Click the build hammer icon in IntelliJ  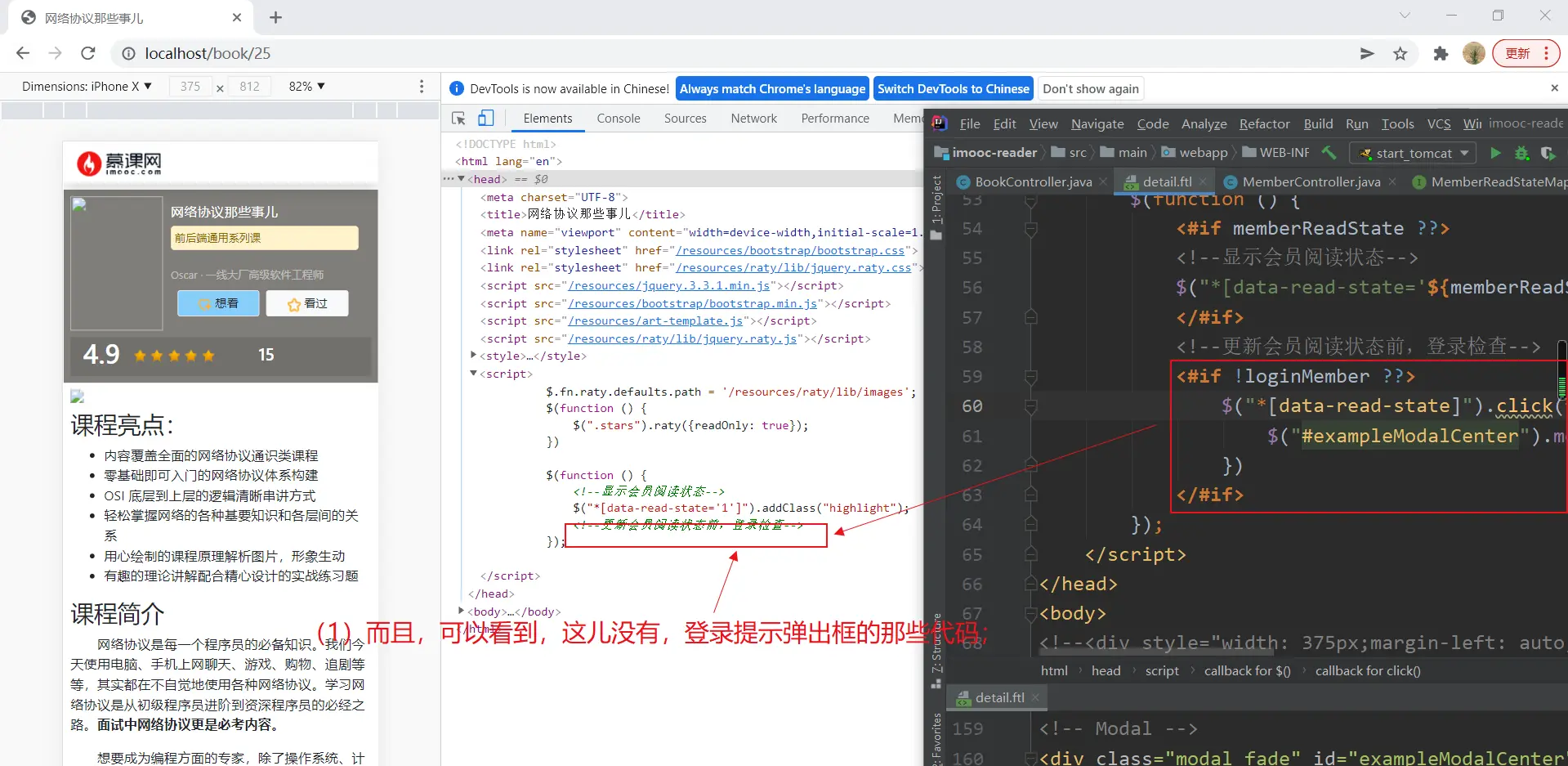[x=1329, y=153]
